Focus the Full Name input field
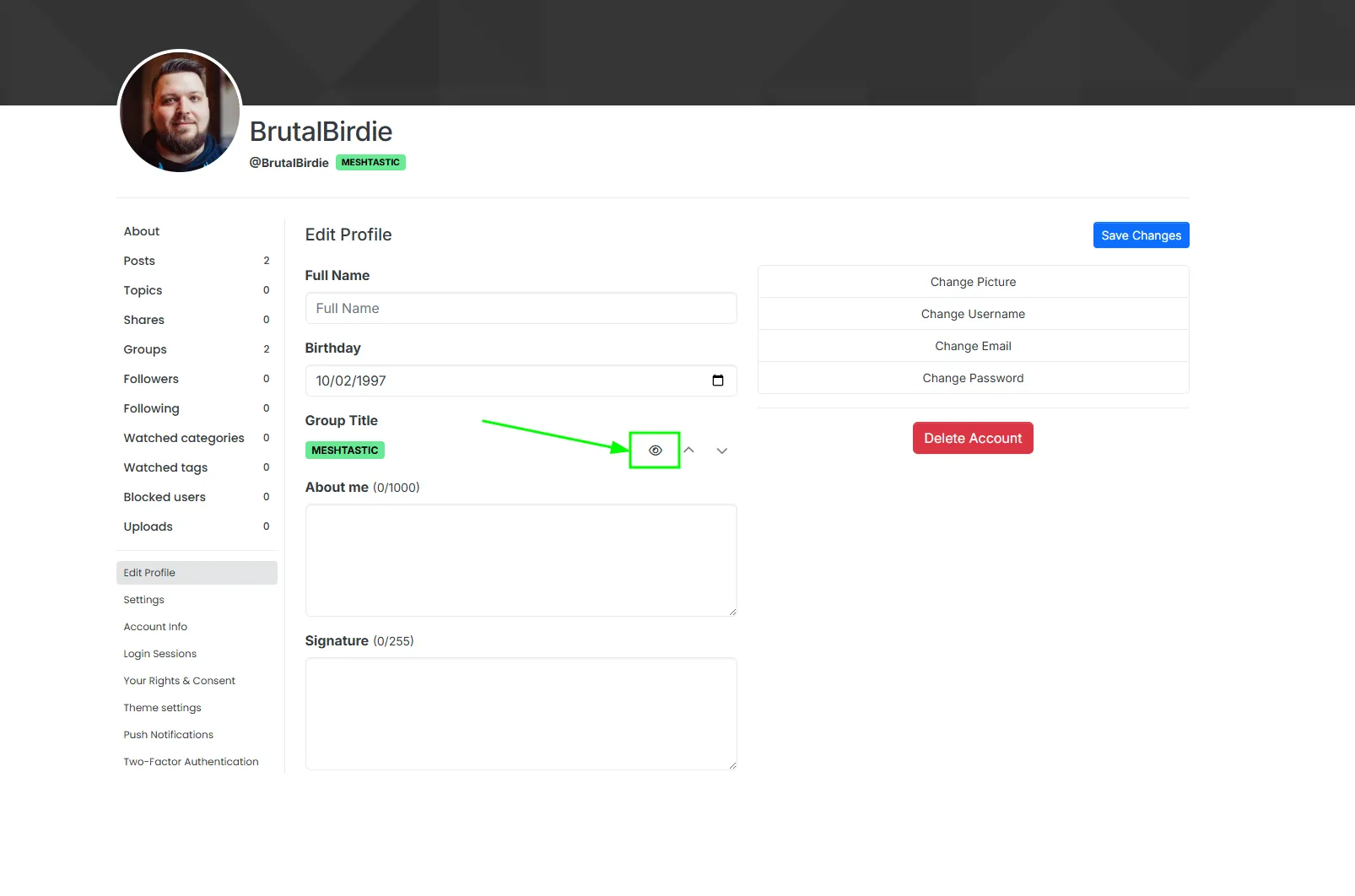The height and width of the screenshot is (896, 1355). click(x=521, y=309)
